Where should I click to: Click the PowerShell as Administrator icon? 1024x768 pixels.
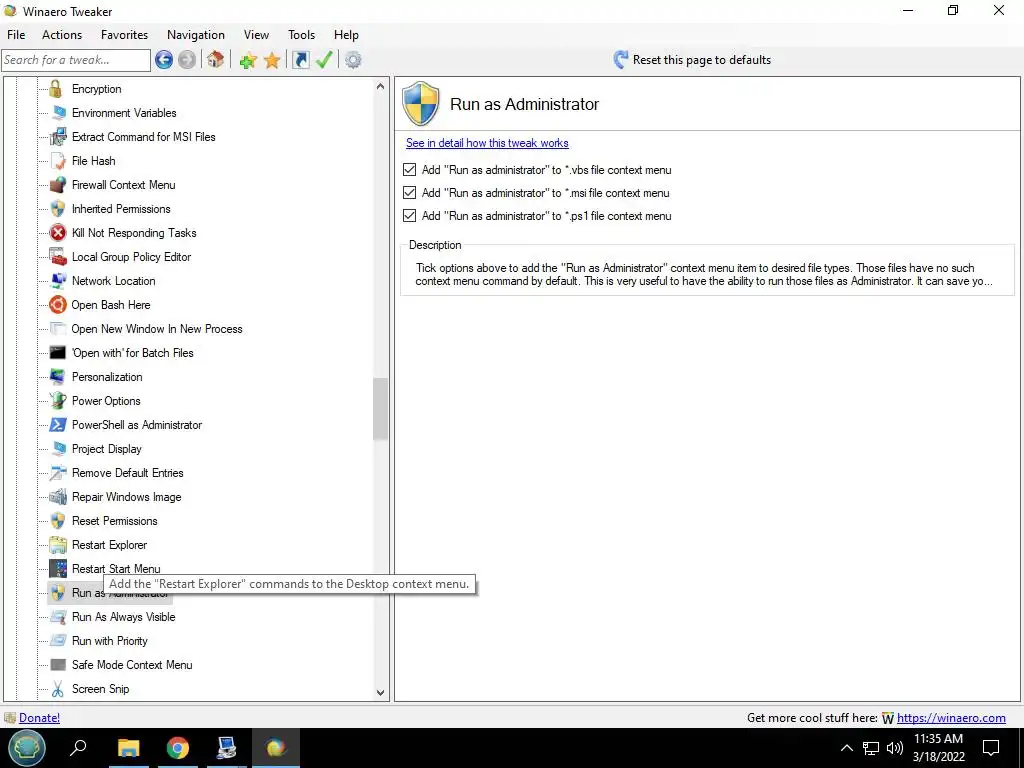pyautogui.click(x=58, y=424)
